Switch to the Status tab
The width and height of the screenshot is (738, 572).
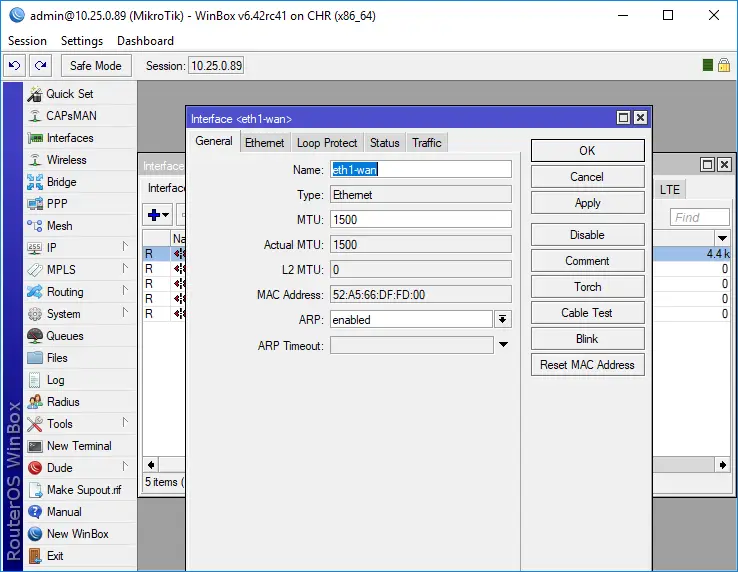pyautogui.click(x=385, y=143)
